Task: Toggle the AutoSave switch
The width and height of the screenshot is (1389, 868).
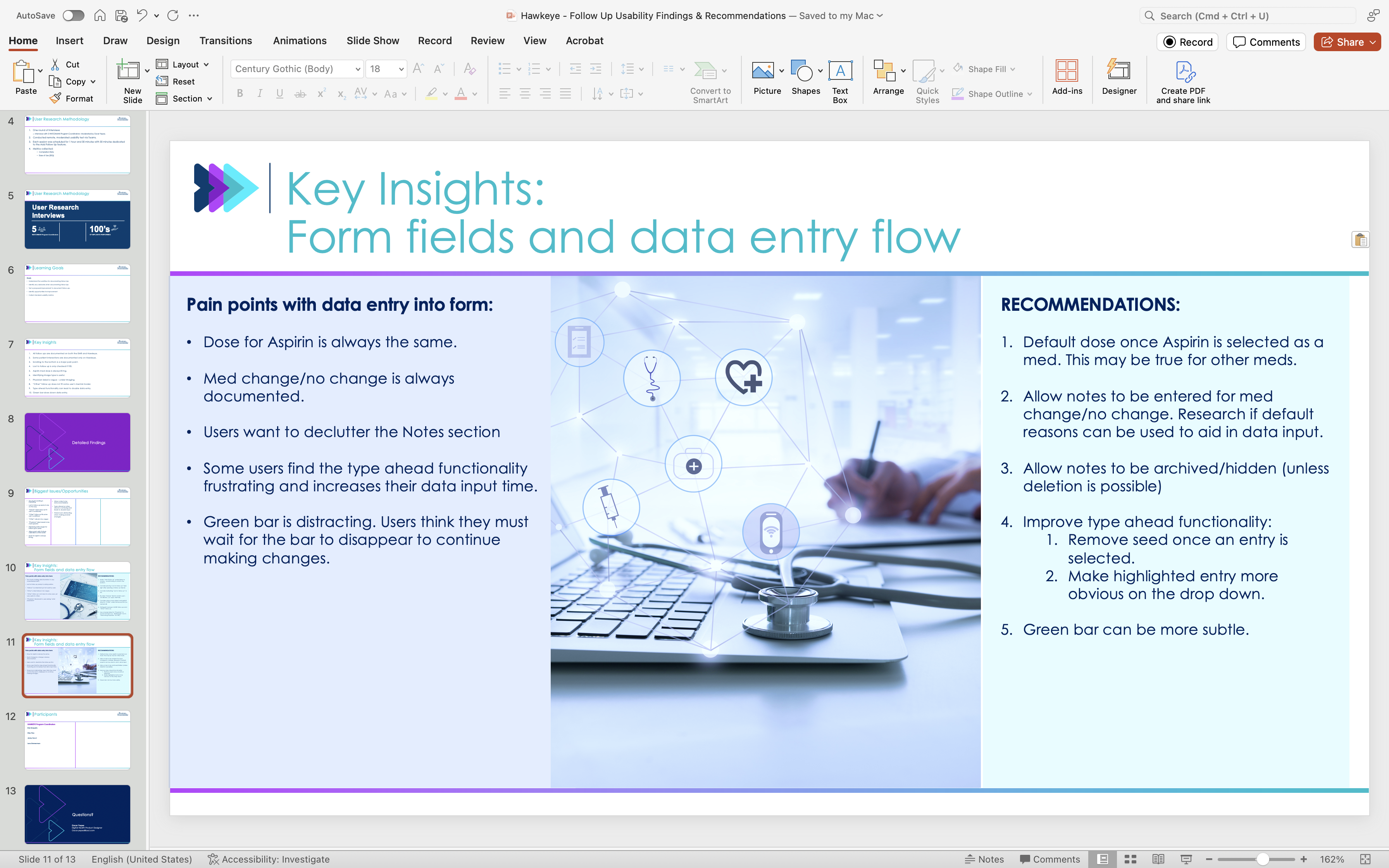Action: 73,15
